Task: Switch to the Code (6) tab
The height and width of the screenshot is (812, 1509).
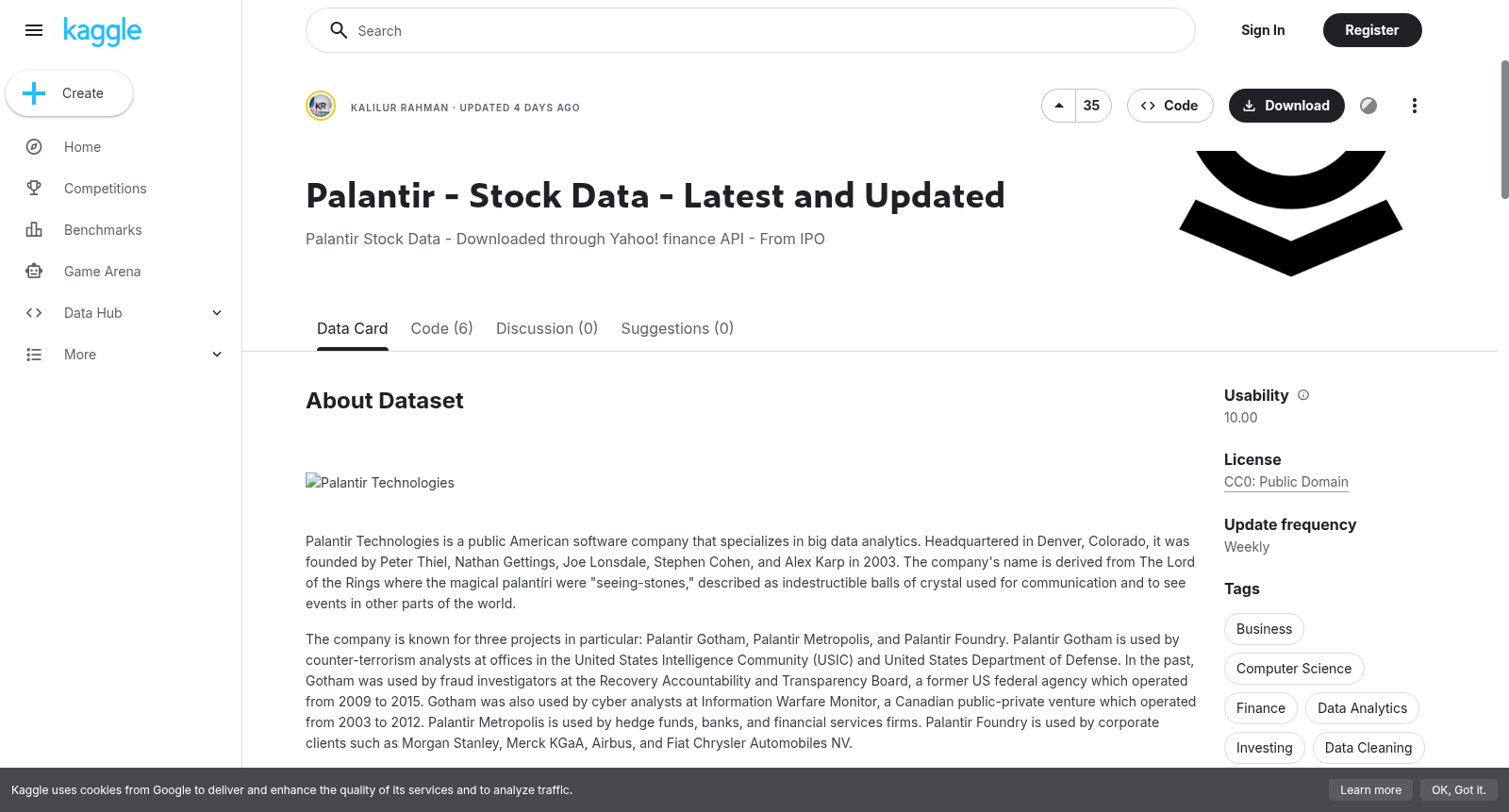Action: 441,328
